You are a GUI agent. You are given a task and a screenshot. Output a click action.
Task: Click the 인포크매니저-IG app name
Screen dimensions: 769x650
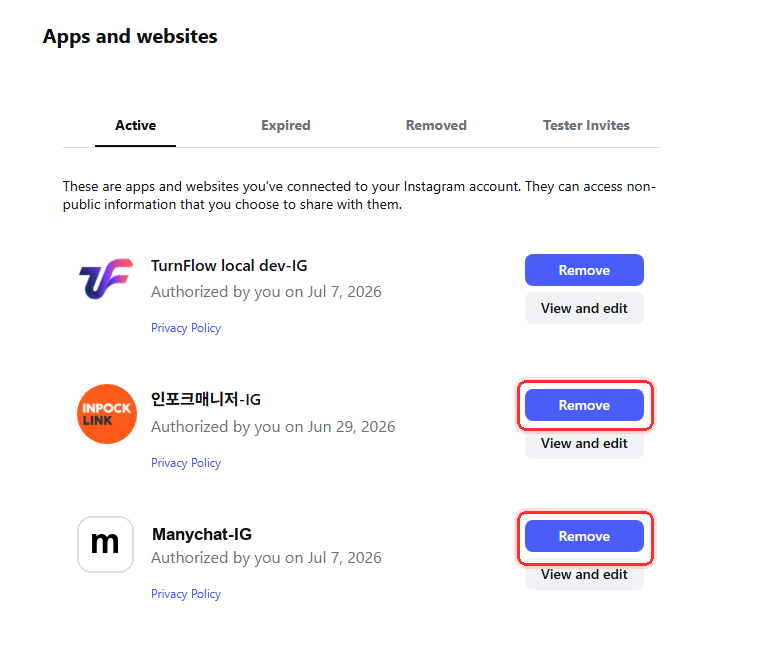click(x=206, y=399)
